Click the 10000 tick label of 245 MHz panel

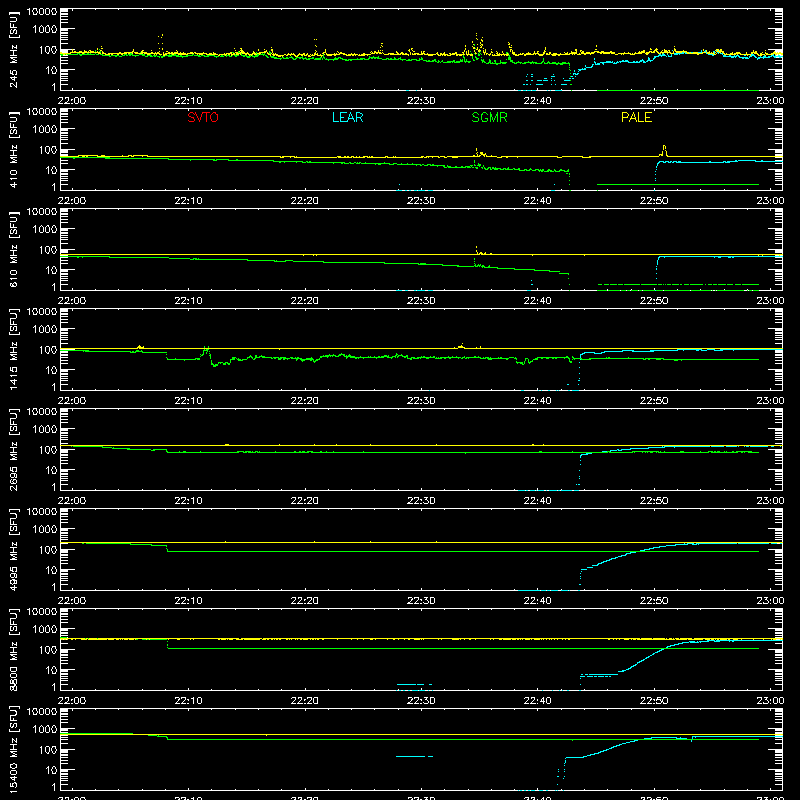(42, 11)
